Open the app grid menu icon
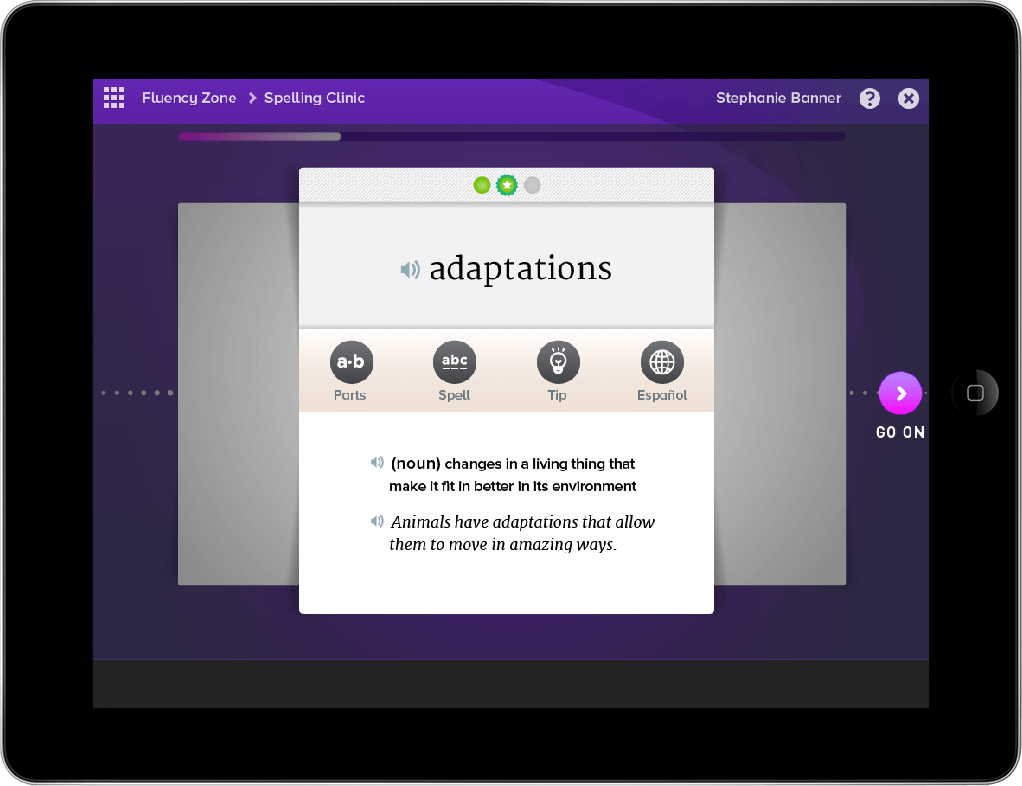Viewport: 1022px width, 786px height. click(114, 98)
